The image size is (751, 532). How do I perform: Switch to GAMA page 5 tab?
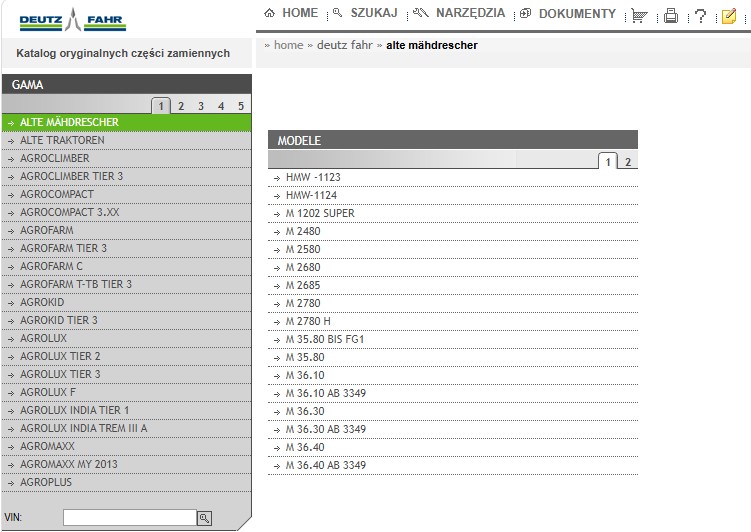point(241,106)
